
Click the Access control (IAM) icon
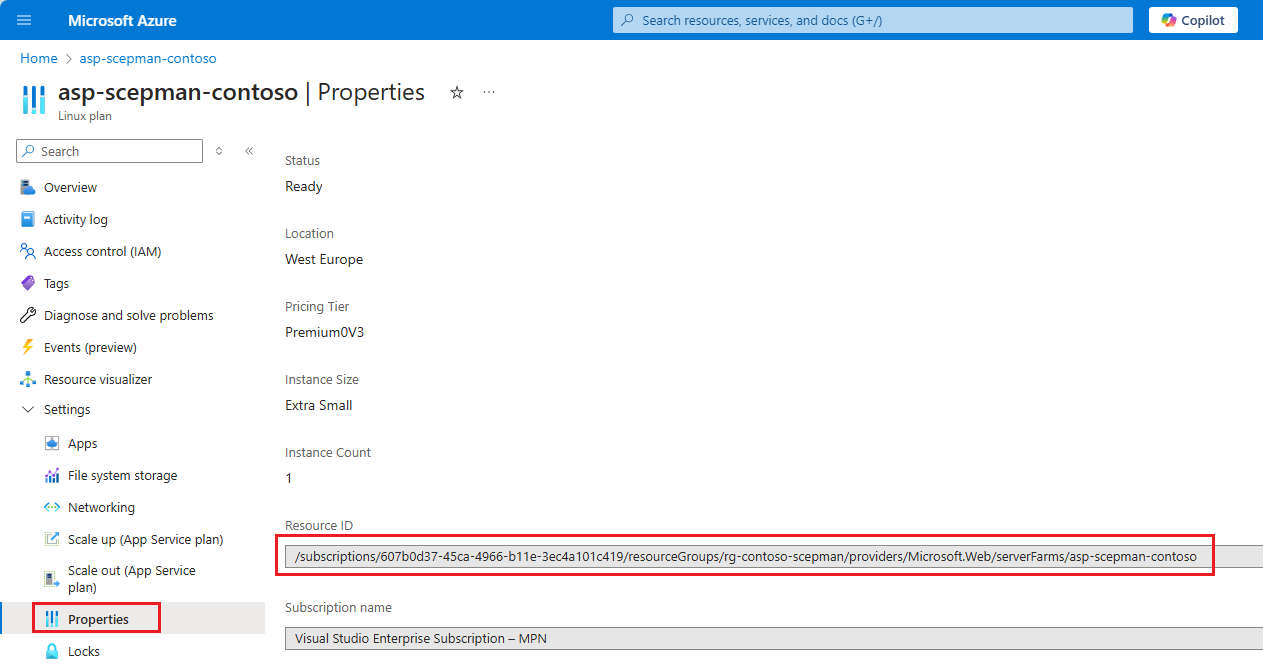28,252
